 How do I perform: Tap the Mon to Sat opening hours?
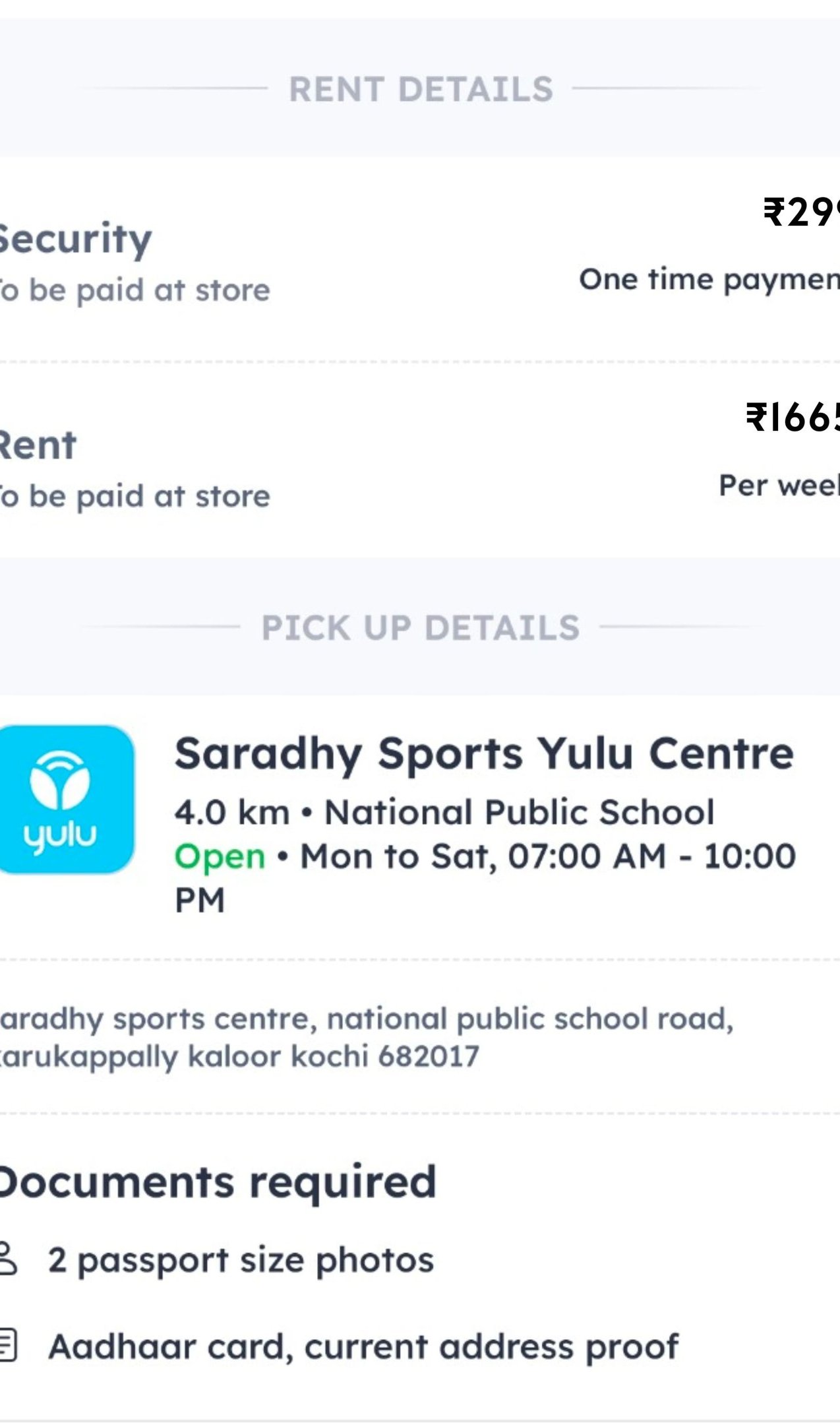(x=547, y=856)
